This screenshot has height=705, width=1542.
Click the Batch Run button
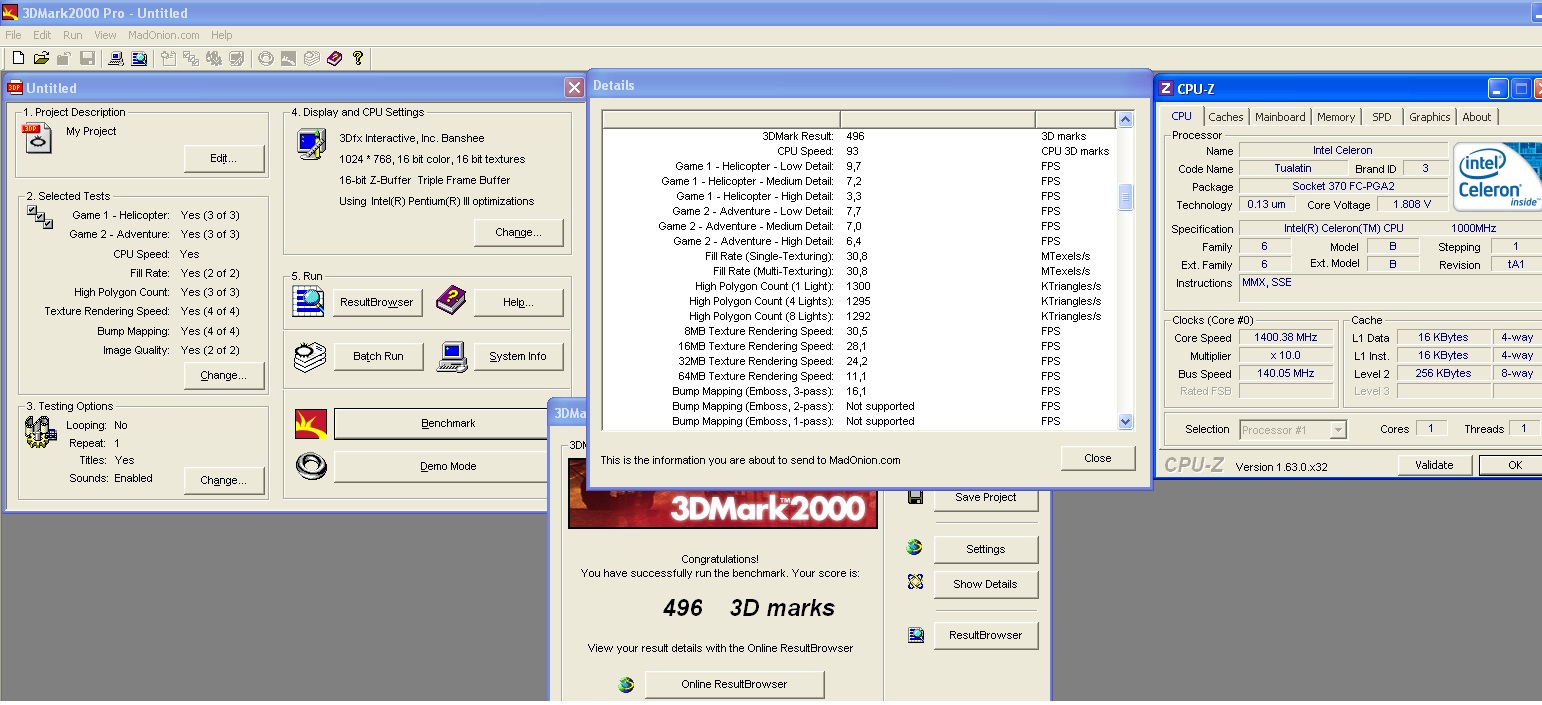click(x=377, y=356)
